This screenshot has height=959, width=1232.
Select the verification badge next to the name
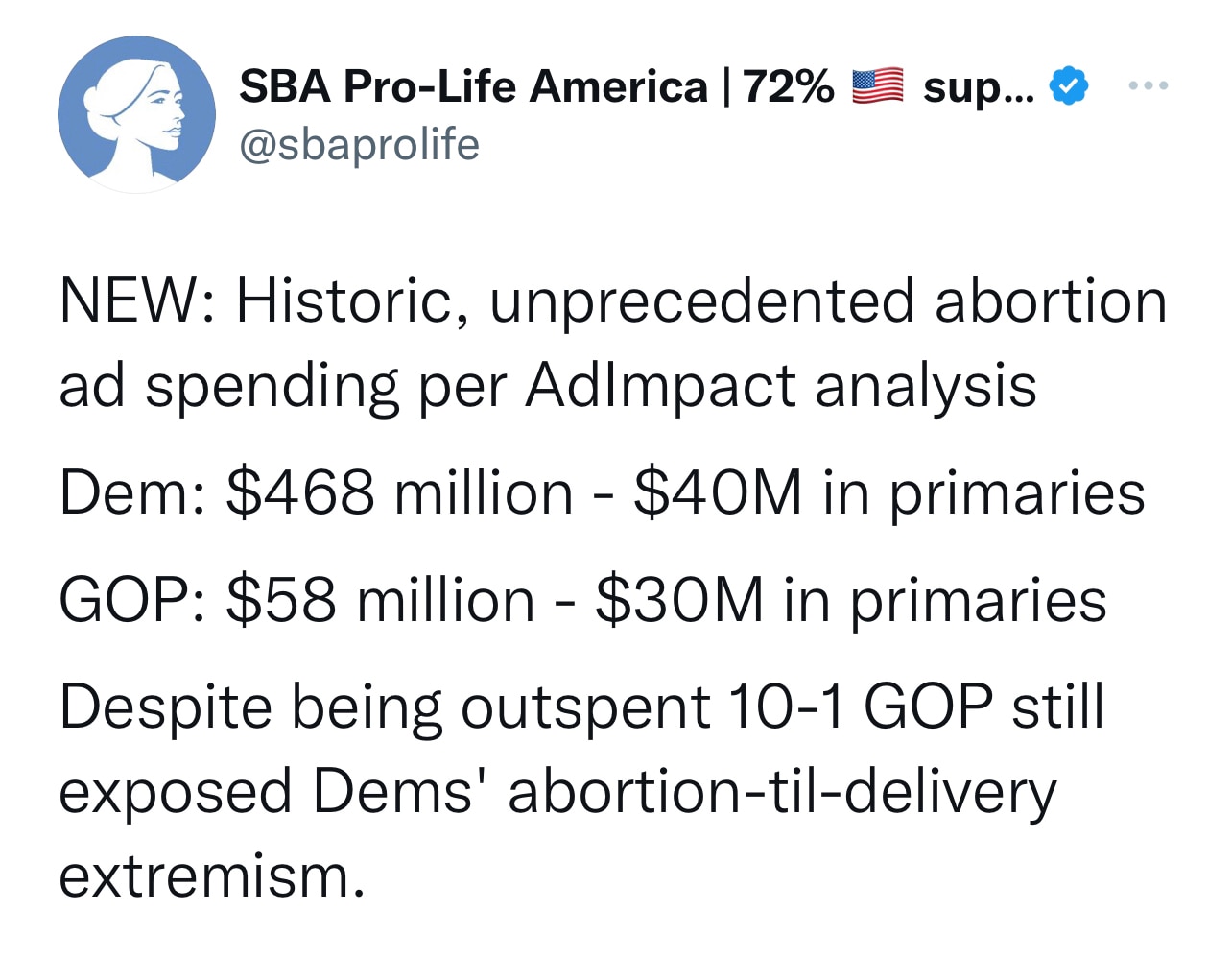tap(1071, 84)
